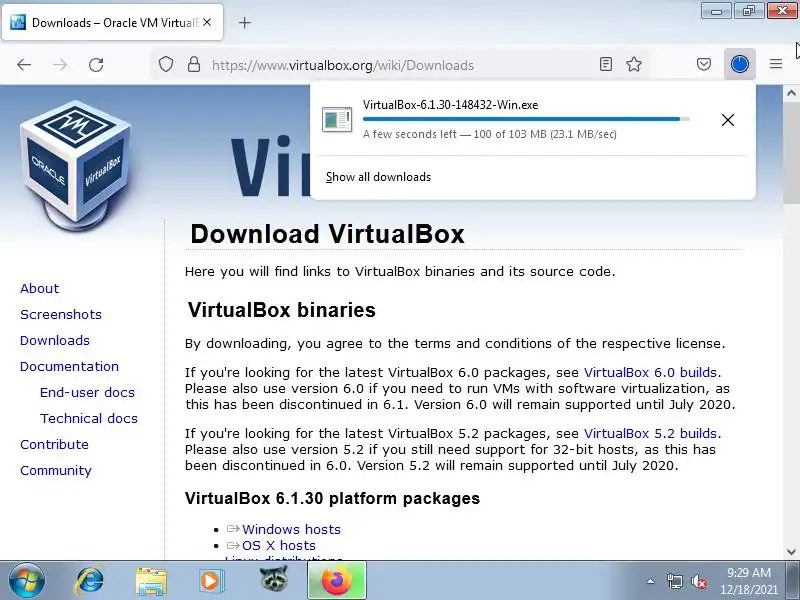Open the Documentation sidebar link
This screenshot has height=600, width=800.
point(69,366)
